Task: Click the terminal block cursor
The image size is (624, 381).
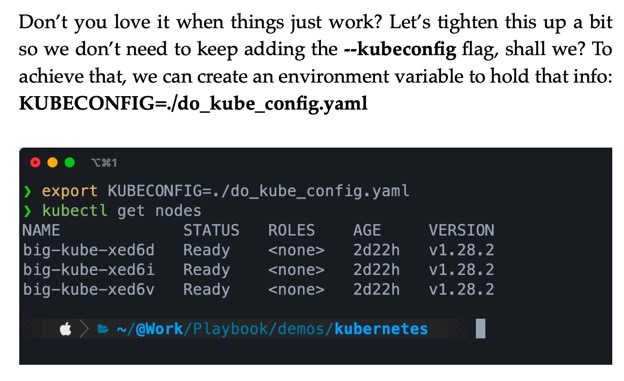Action: point(480,328)
